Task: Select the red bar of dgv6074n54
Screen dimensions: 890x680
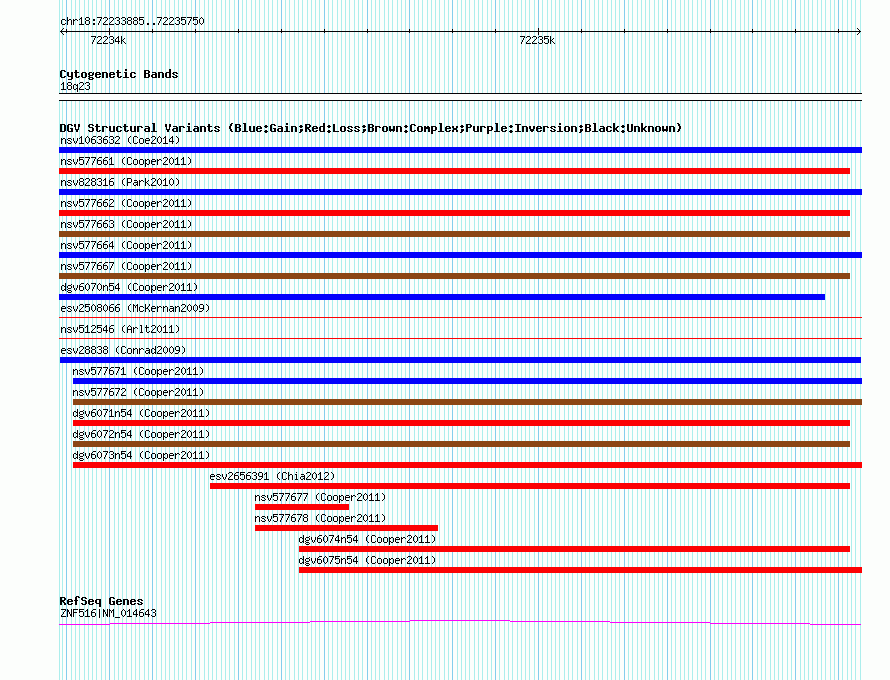Action: [x=574, y=549]
